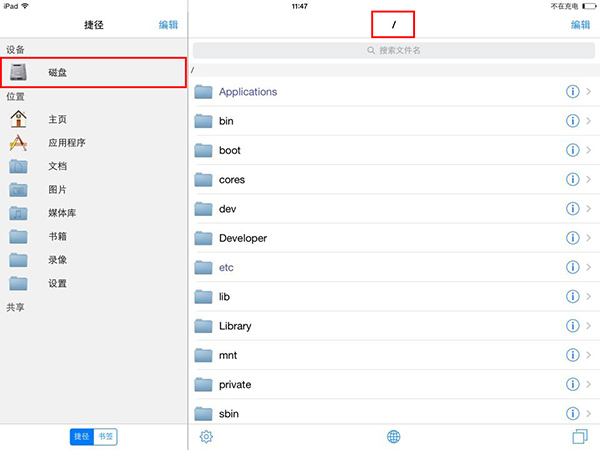Tap 编辑 in the shortcuts sidebar header
This screenshot has height=450, width=600.
tap(168, 25)
